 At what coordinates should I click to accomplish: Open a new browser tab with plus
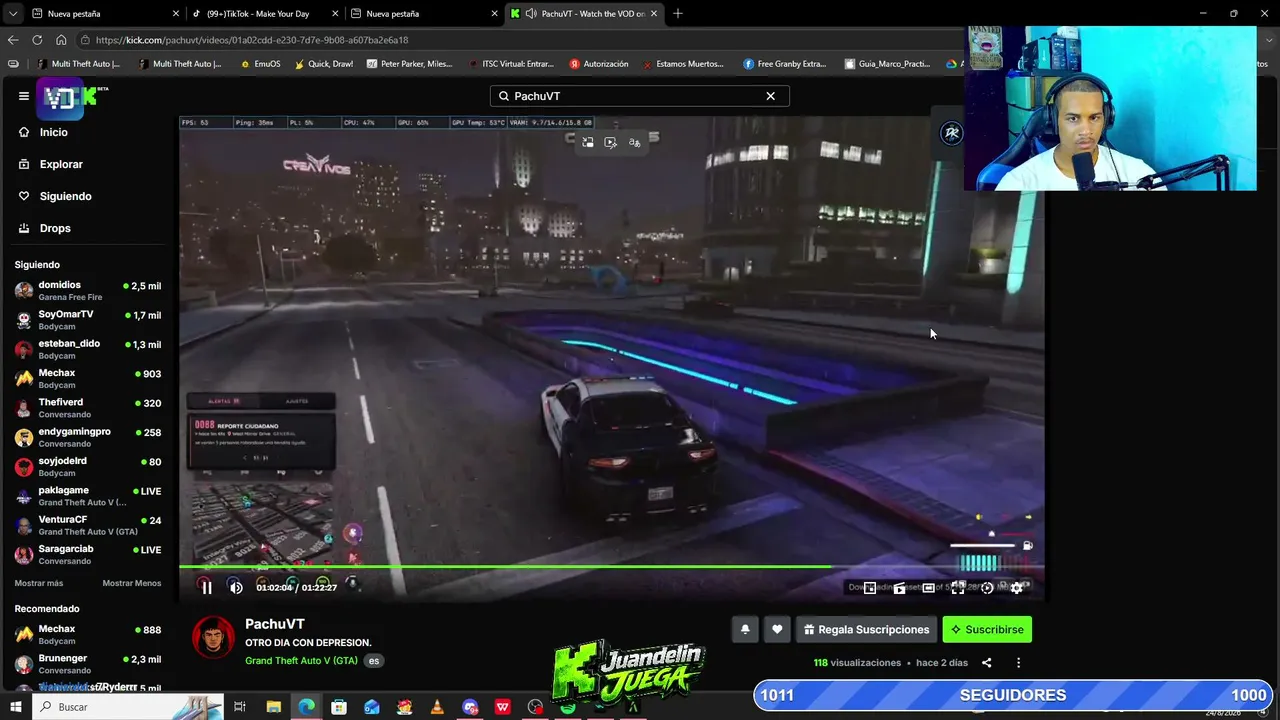678,14
